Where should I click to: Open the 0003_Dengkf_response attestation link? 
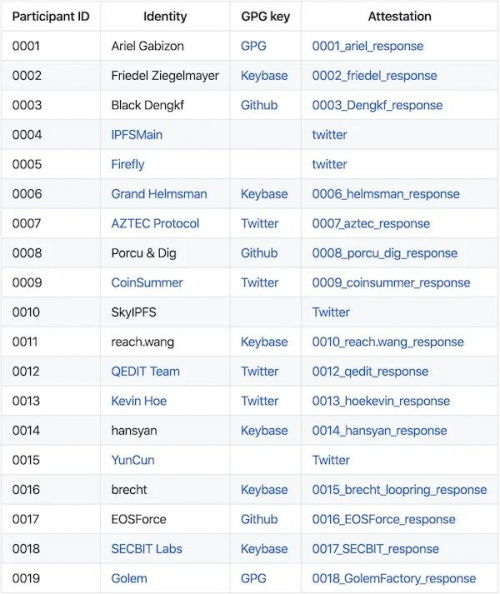point(377,105)
